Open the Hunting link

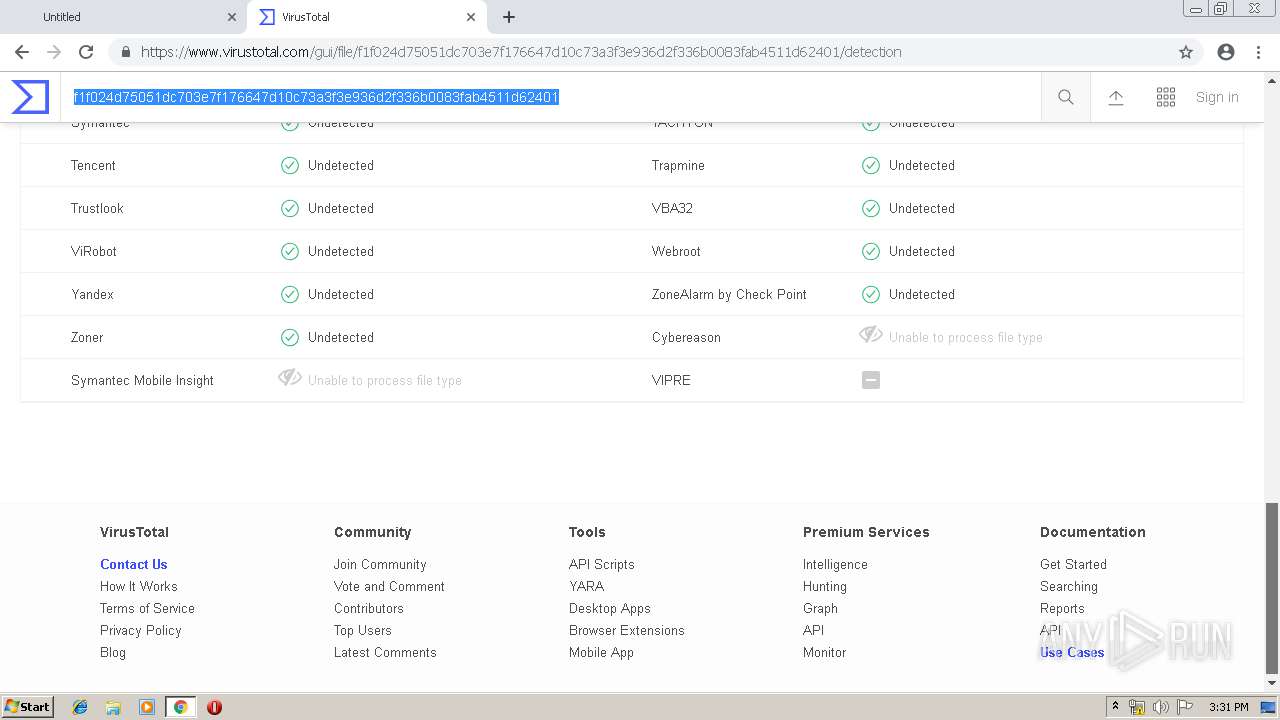point(825,586)
